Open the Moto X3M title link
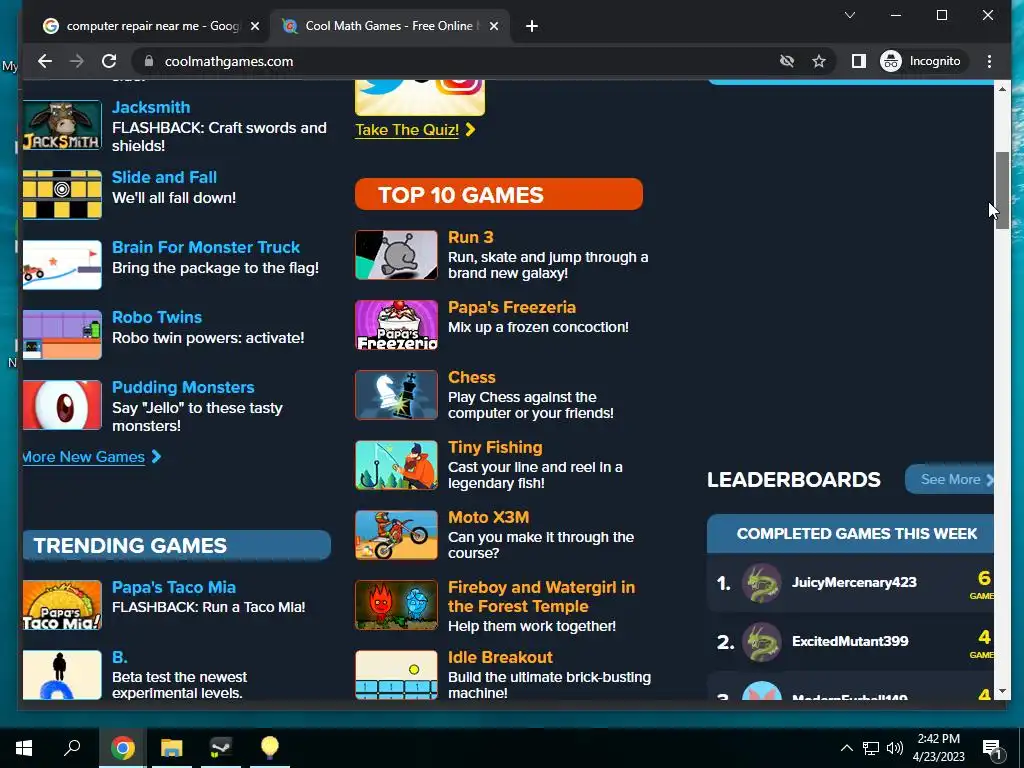1024x768 pixels. [x=488, y=517]
